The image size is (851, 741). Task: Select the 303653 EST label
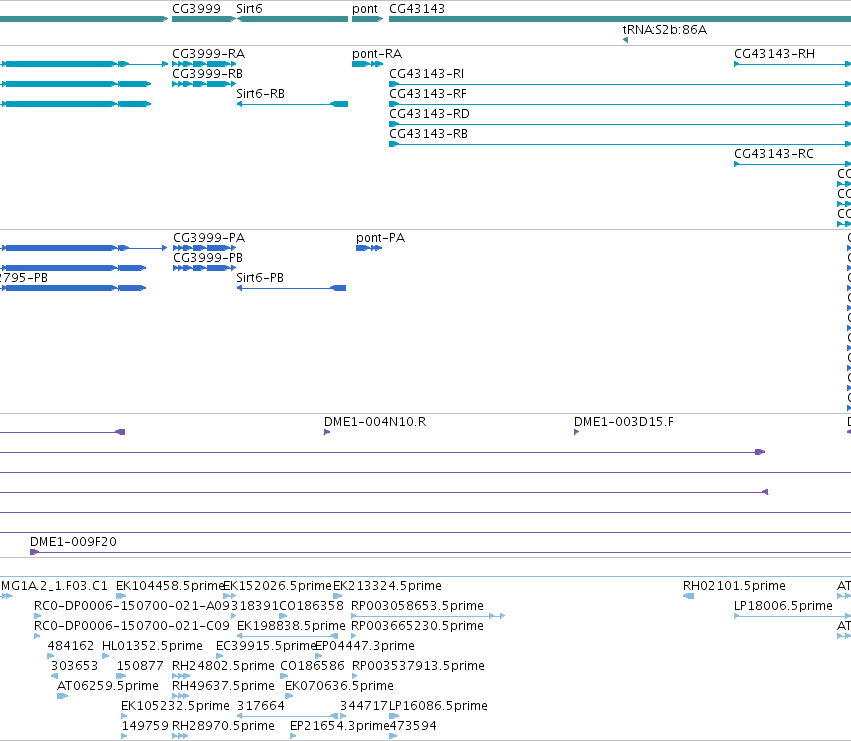74,666
